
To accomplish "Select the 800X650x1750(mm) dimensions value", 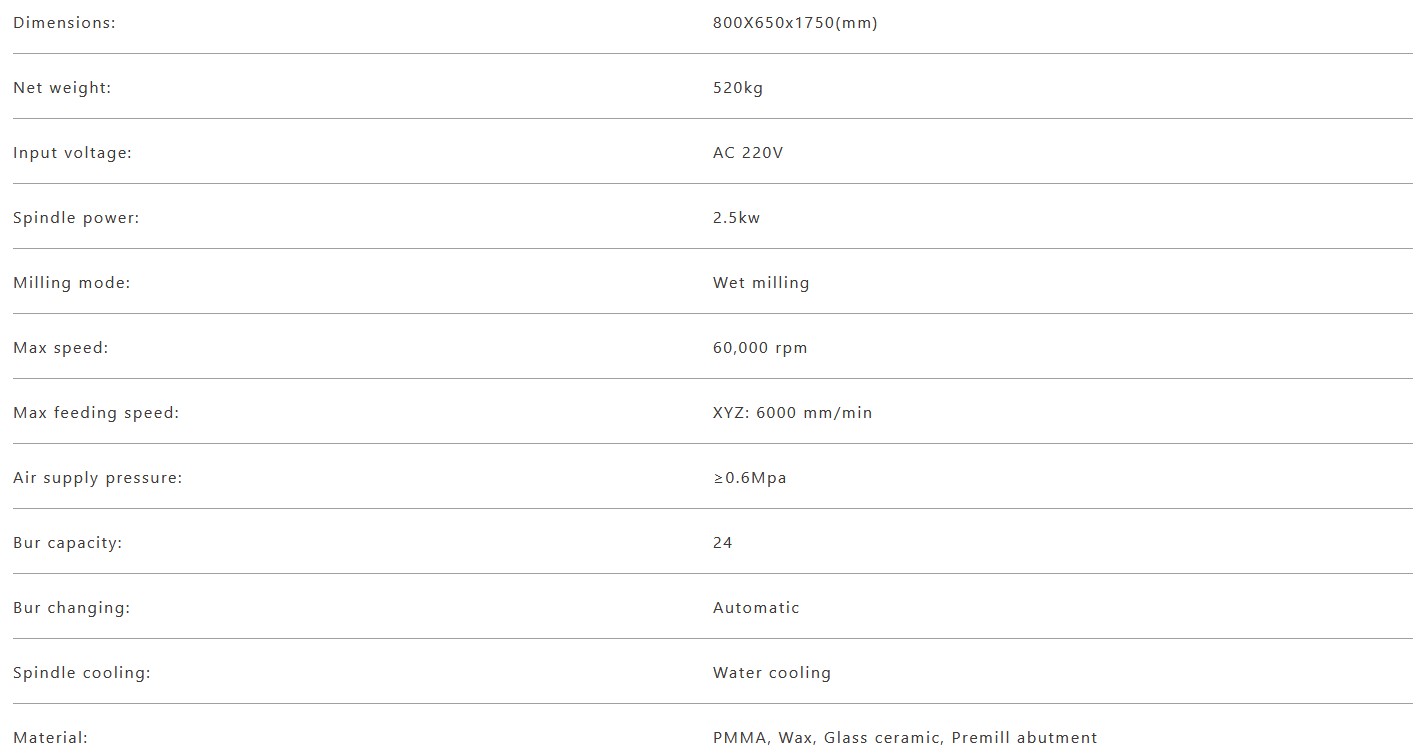I will [795, 23].
